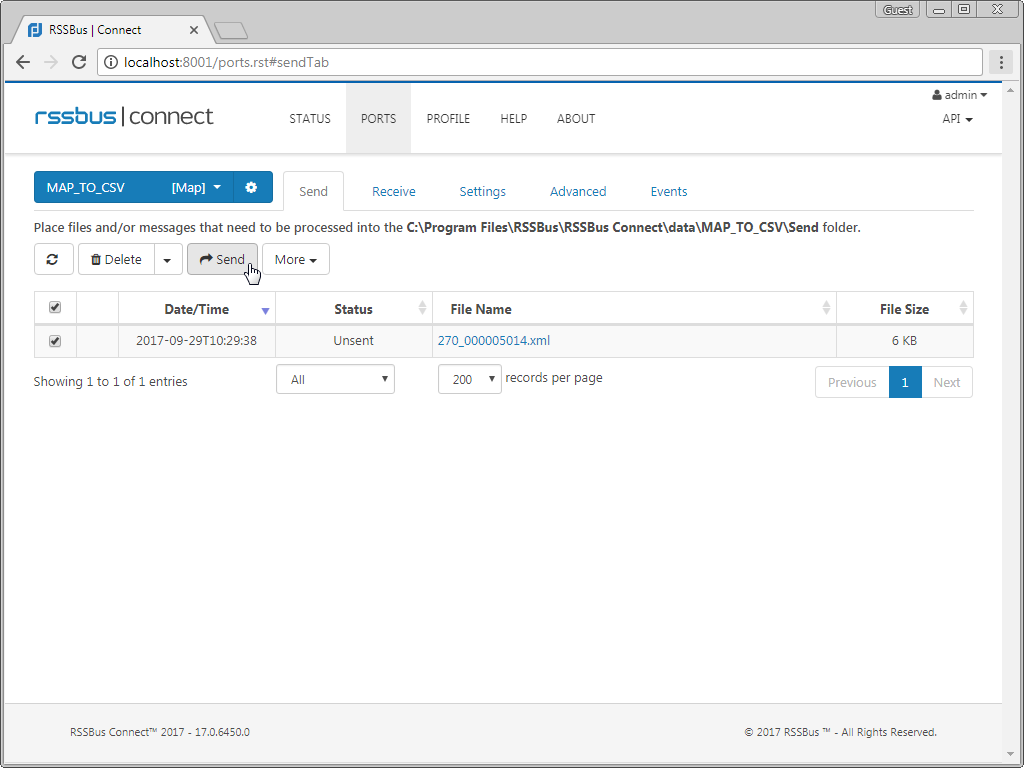Open the All status filter dropdown
This screenshot has height=768, width=1024.
coord(336,379)
